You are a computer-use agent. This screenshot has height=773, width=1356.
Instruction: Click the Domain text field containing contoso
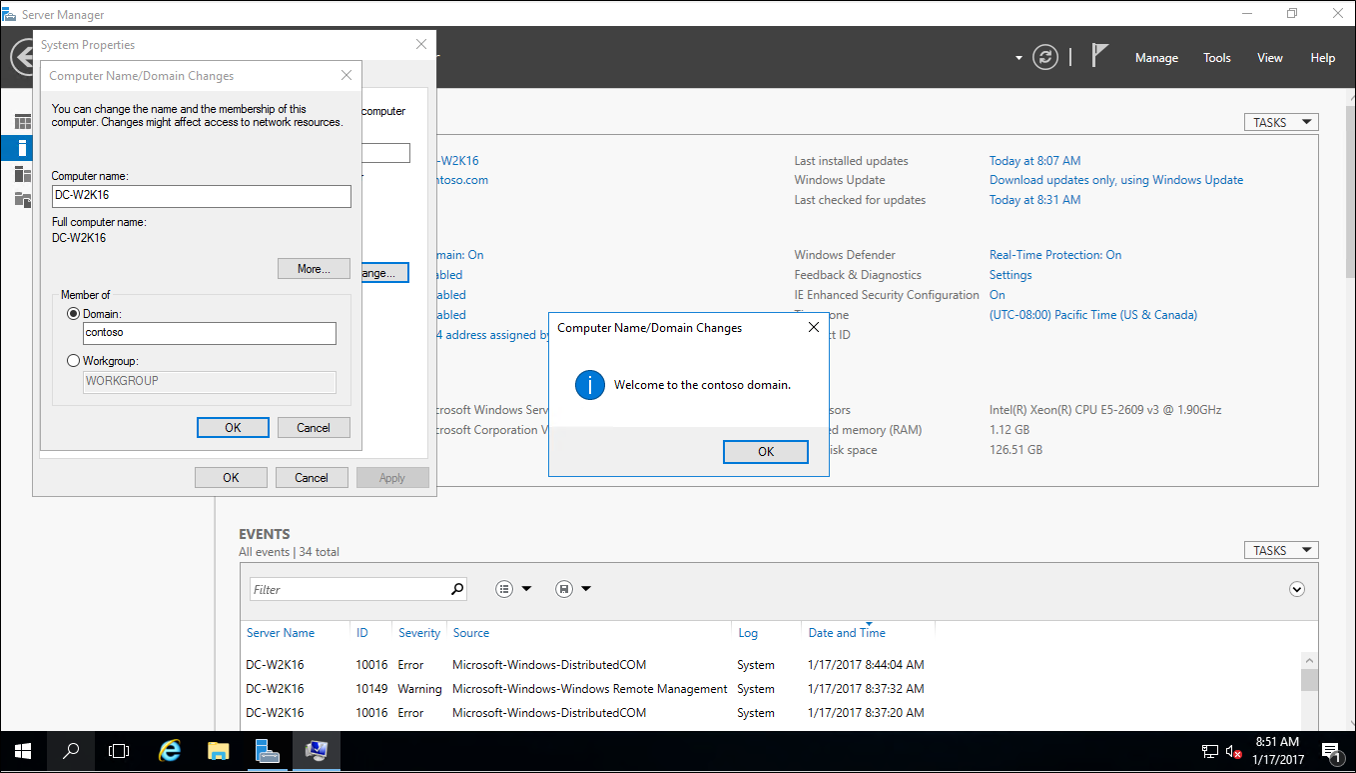pos(208,333)
